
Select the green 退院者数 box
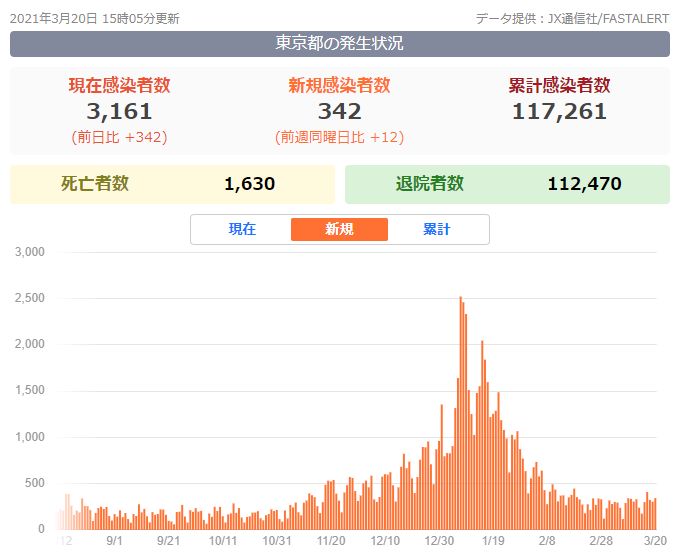pos(507,184)
